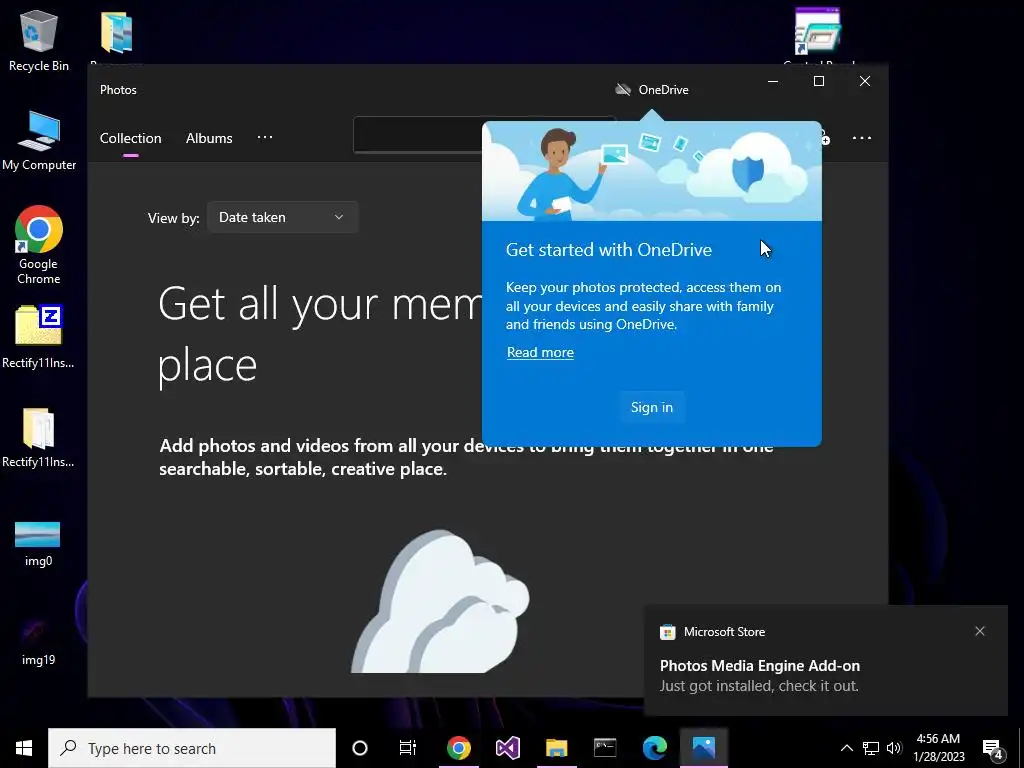Select the partially hidden folder icon next to Recycle Bin
The width and height of the screenshot is (1024, 768).
click(x=116, y=34)
